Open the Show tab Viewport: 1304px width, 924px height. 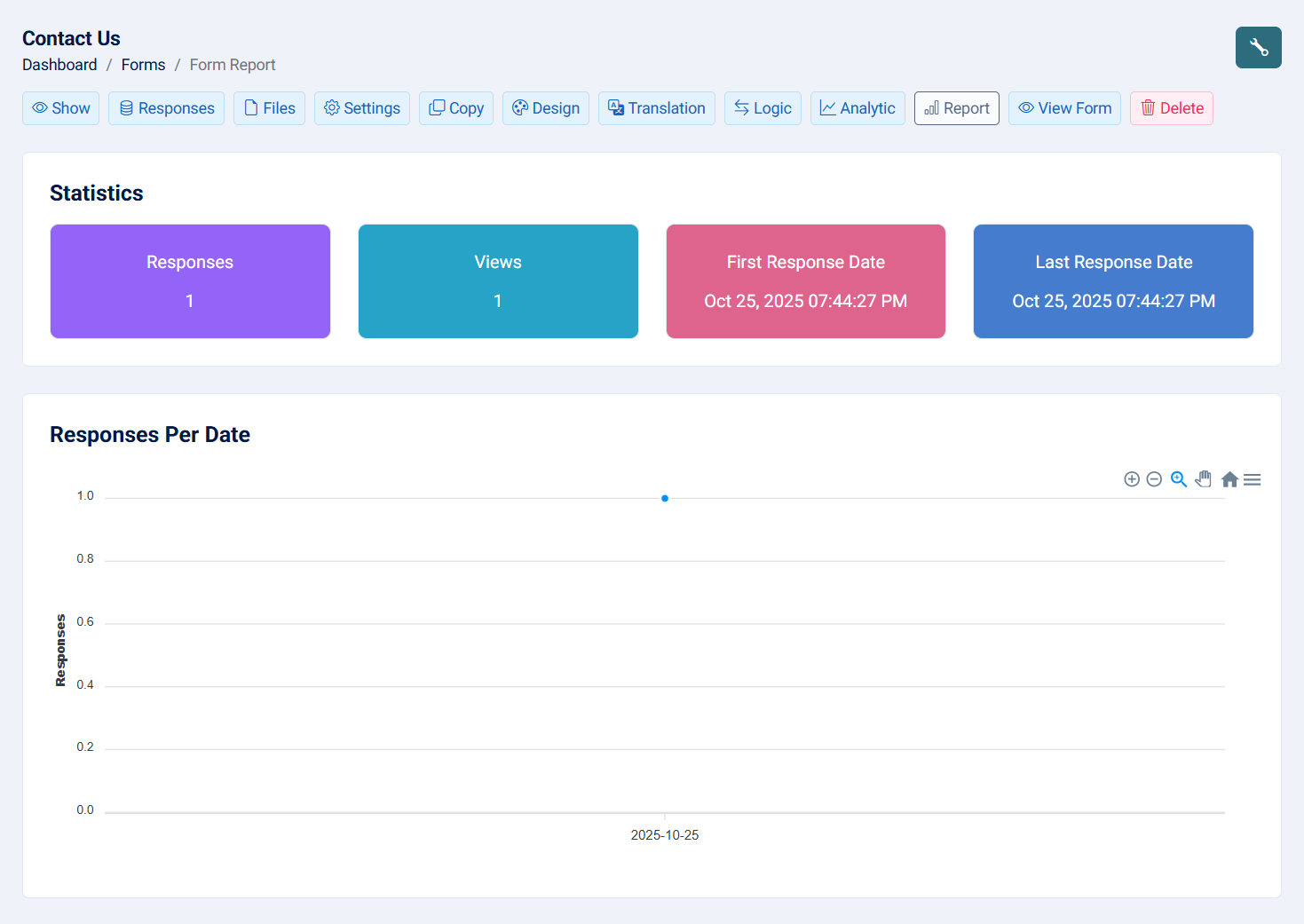point(60,108)
